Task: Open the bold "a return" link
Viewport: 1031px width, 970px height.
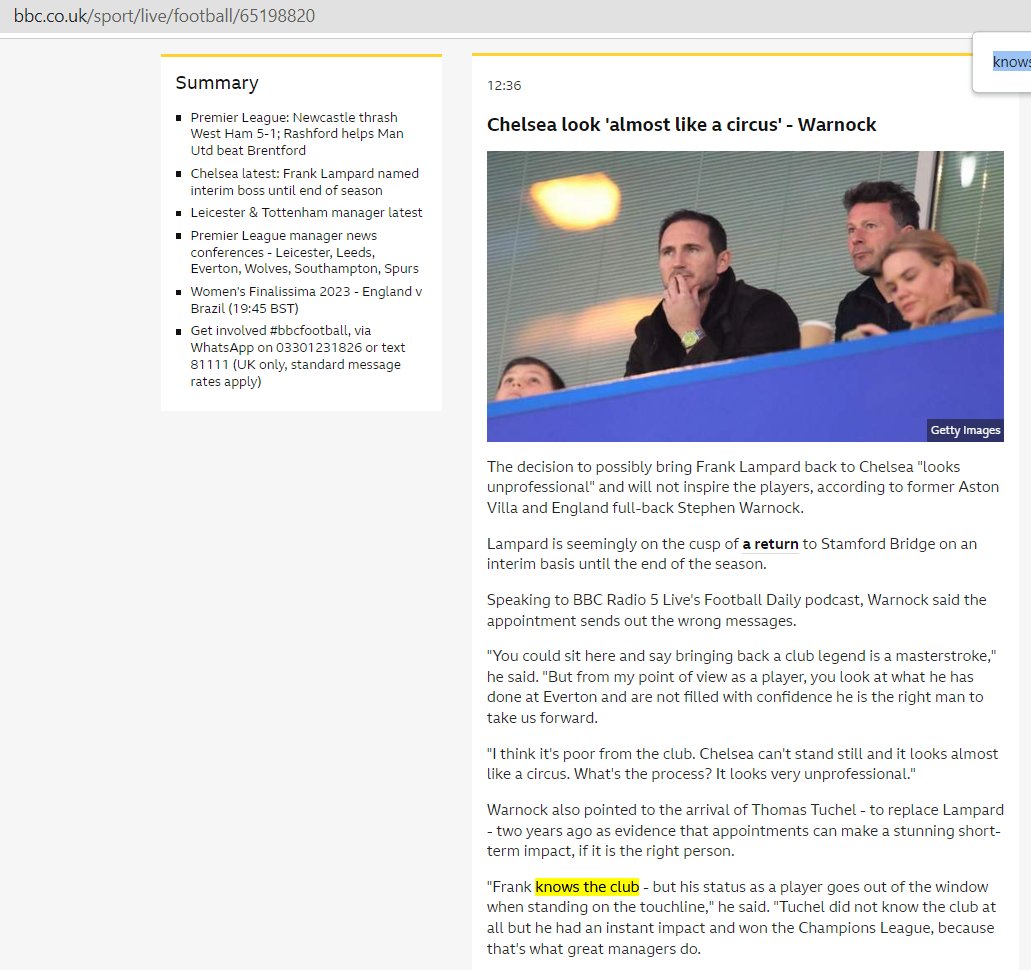Action: pyautogui.click(x=770, y=544)
